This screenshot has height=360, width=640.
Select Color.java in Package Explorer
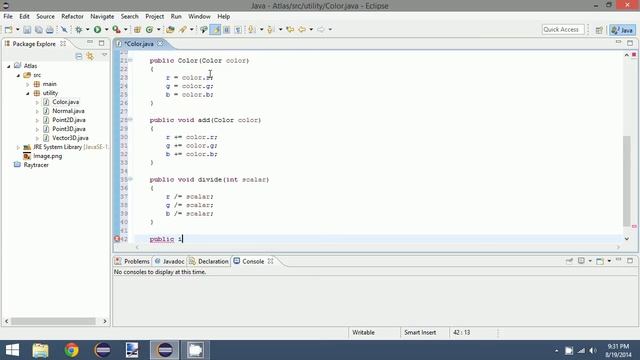[65, 102]
